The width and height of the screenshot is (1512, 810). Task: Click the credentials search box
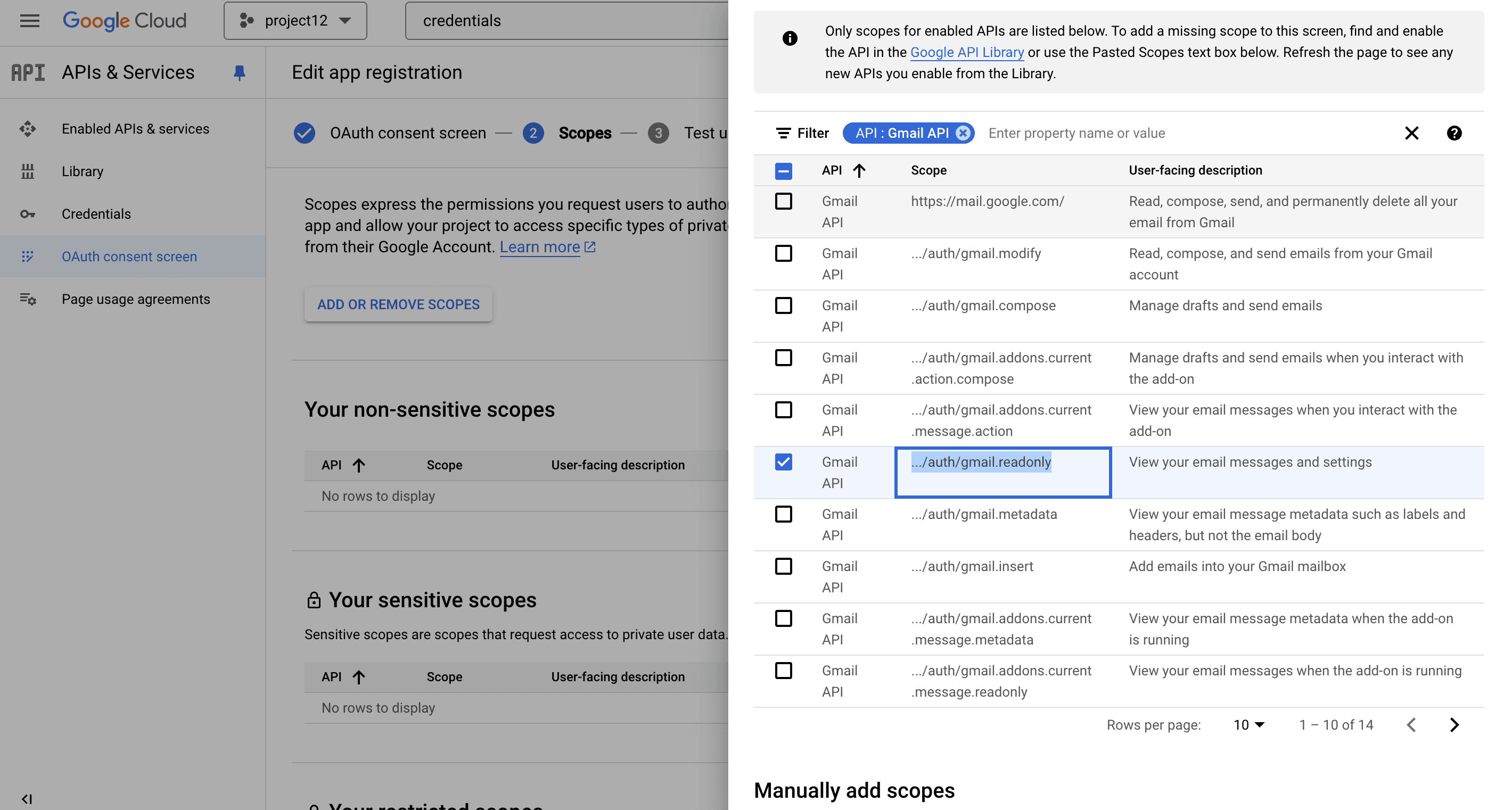coord(566,21)
